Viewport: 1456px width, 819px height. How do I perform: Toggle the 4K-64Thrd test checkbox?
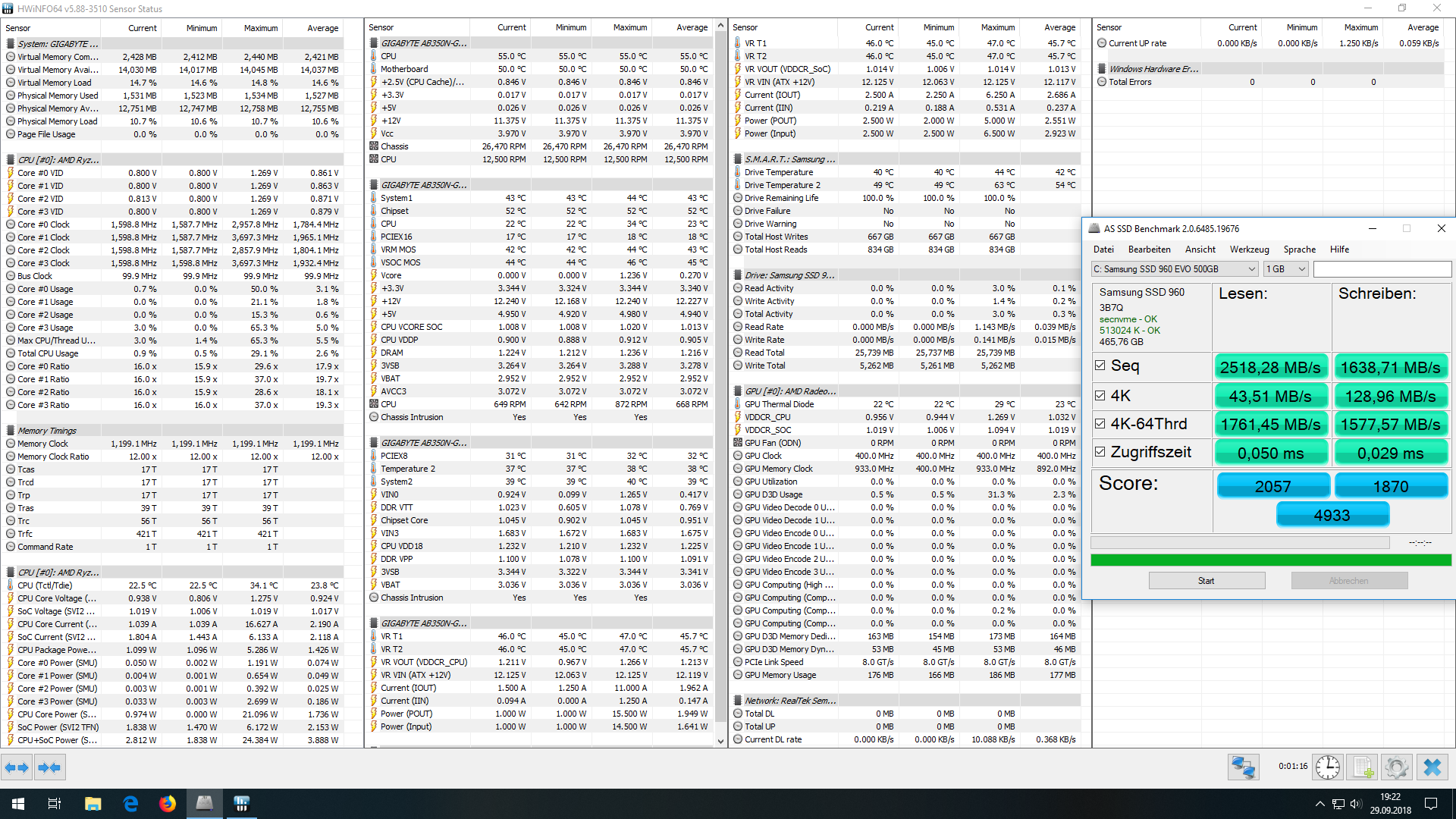(x=1100, y=424)
